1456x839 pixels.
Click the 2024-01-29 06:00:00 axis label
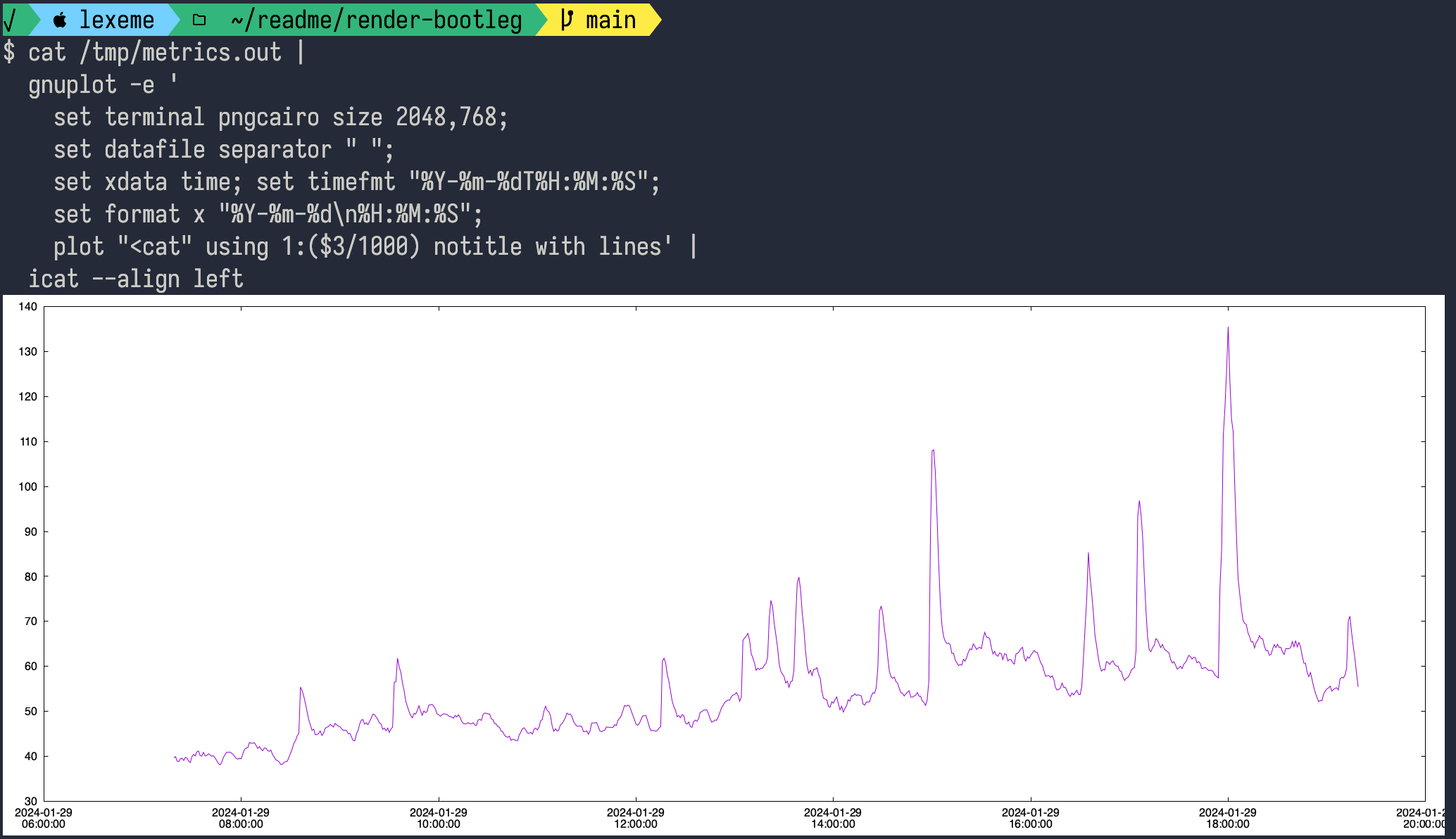tap(44, 818)
